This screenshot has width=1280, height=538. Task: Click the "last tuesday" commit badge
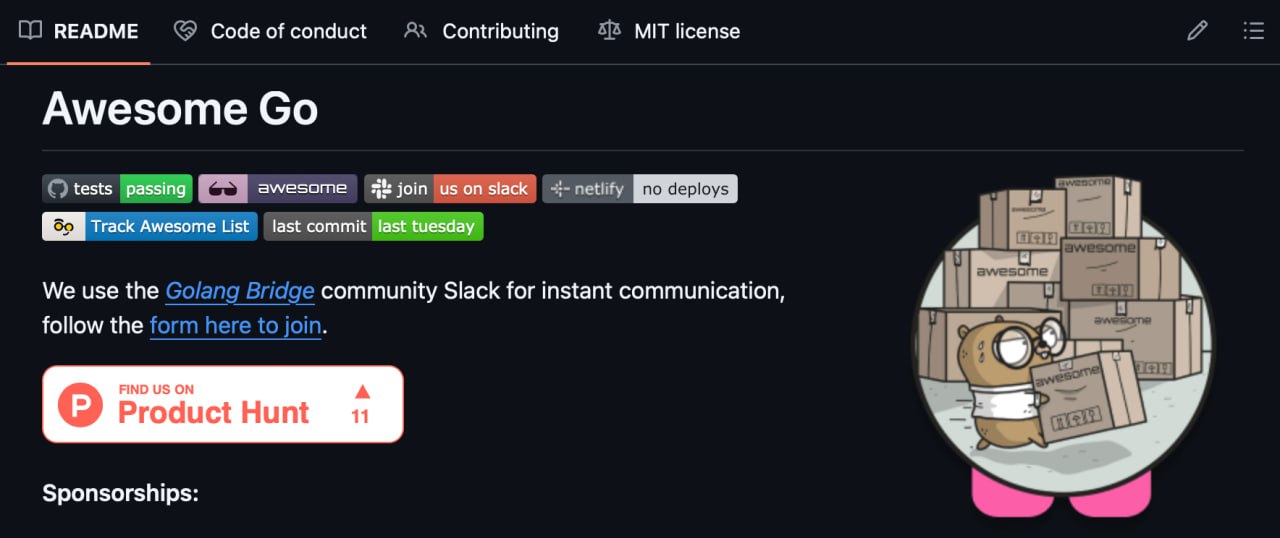pyautogui.click(x=427, y=226)
